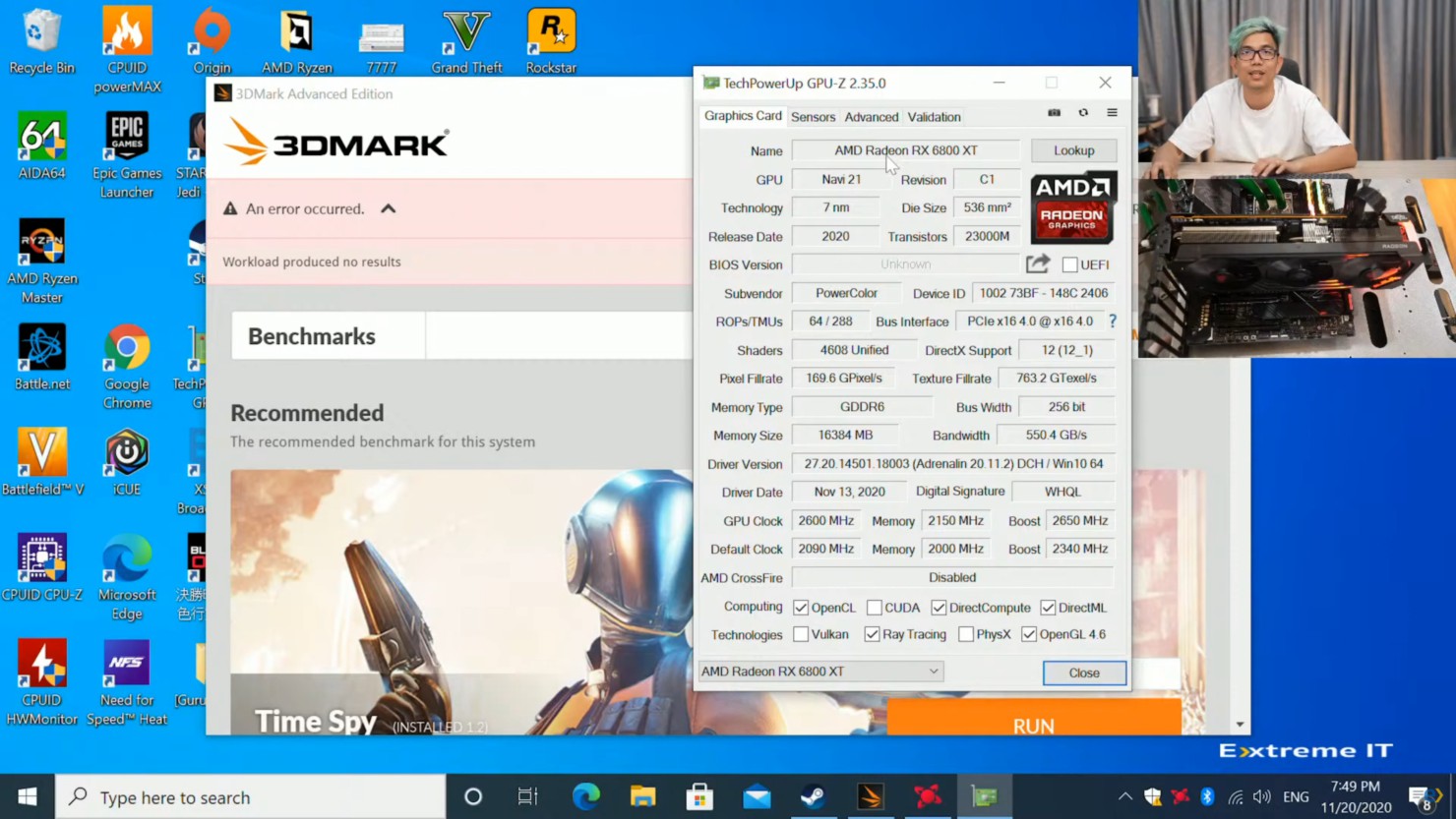Click the Lookup button

1073,150
